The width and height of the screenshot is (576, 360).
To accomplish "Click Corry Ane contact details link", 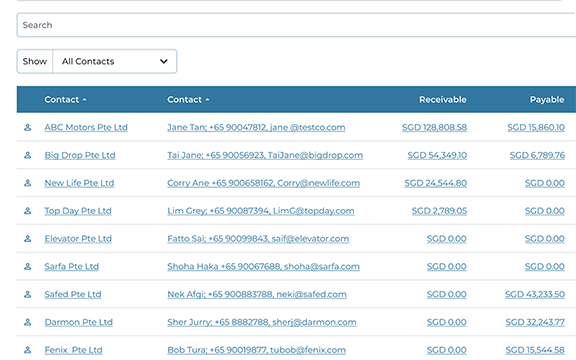I will (x=263, y=183).
